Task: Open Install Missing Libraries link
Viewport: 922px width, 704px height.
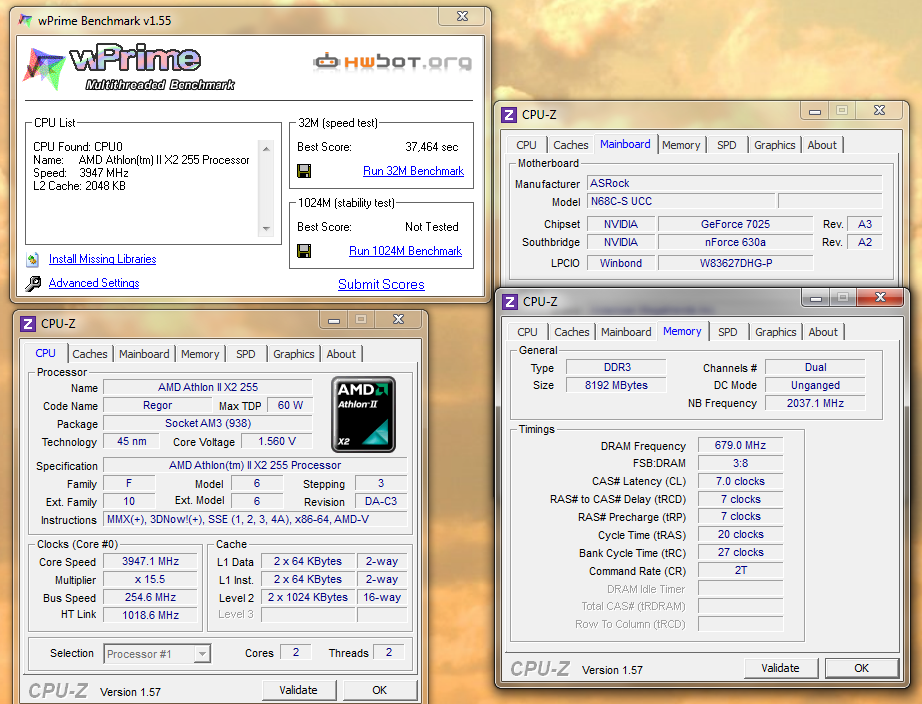Action: pos(102,259)
